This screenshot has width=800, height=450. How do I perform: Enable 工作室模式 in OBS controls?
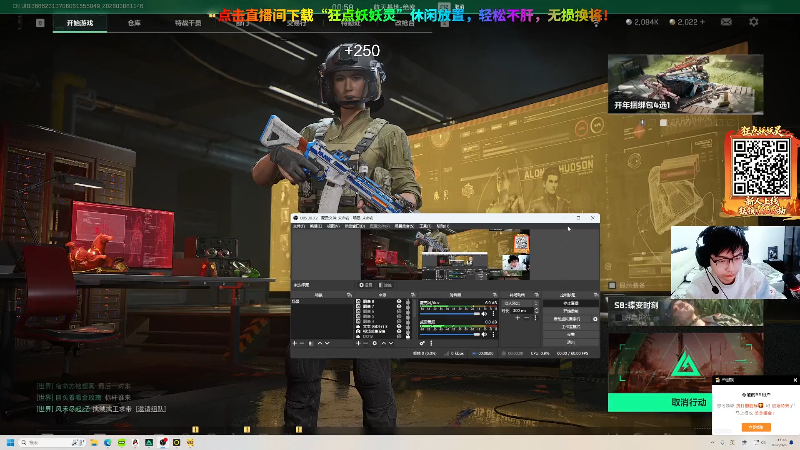pos(571,327)
